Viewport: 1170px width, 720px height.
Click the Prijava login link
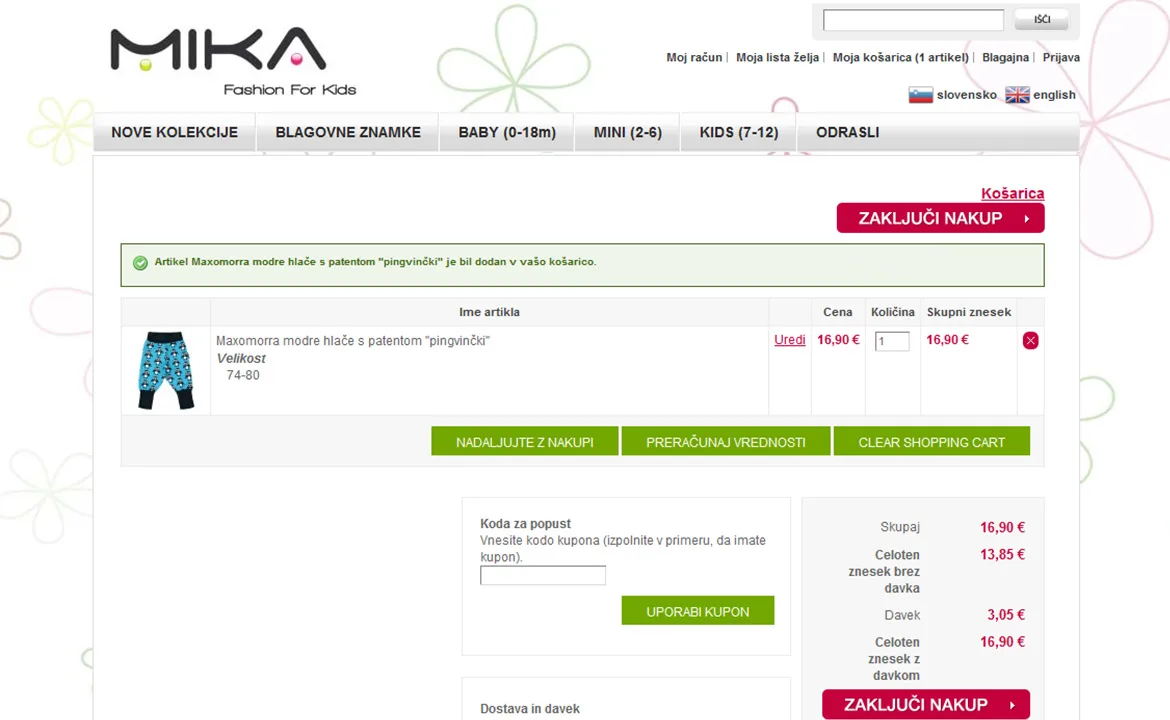[1061, 57]
